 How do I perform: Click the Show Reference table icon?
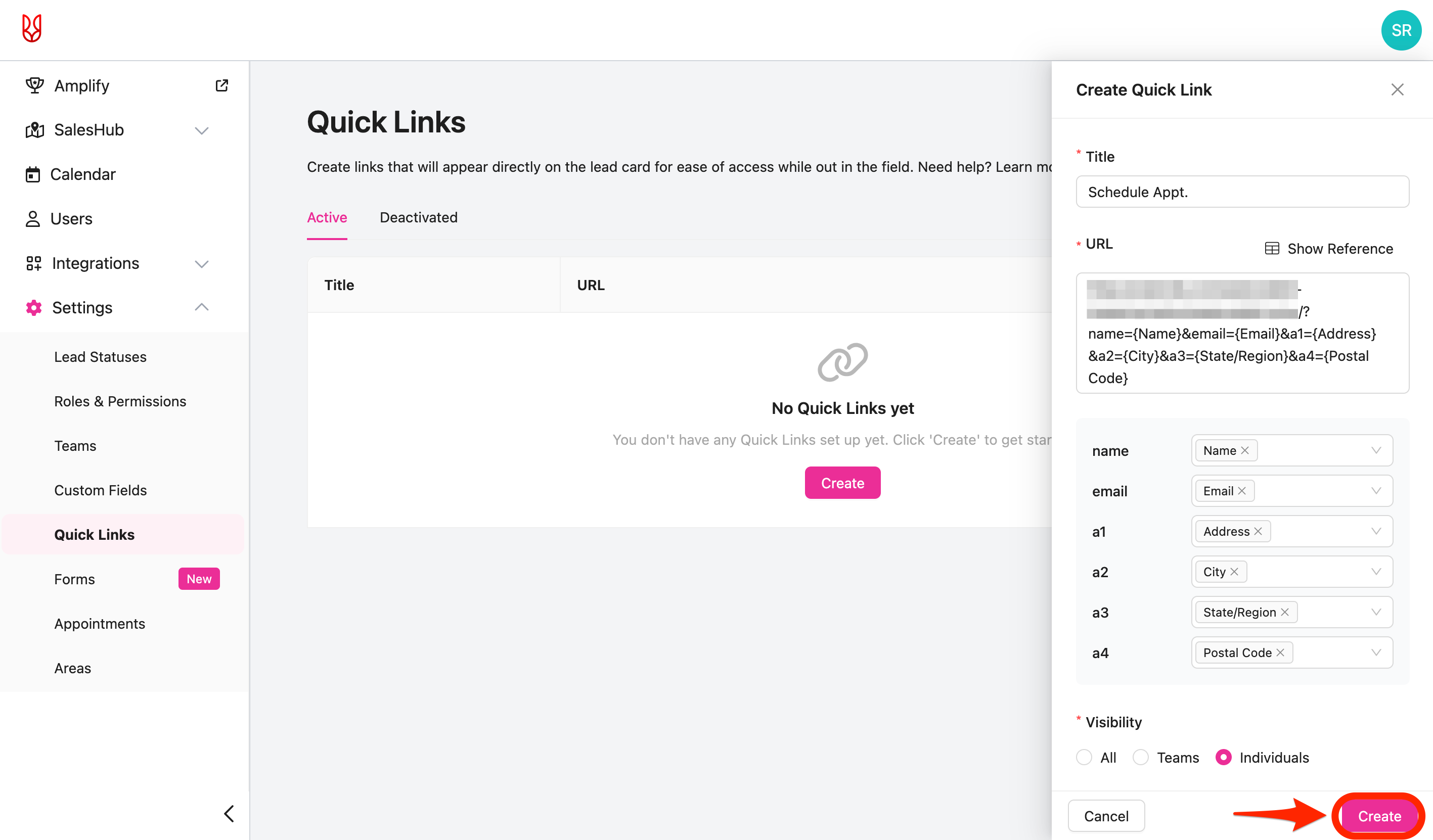click(1272, 248)
